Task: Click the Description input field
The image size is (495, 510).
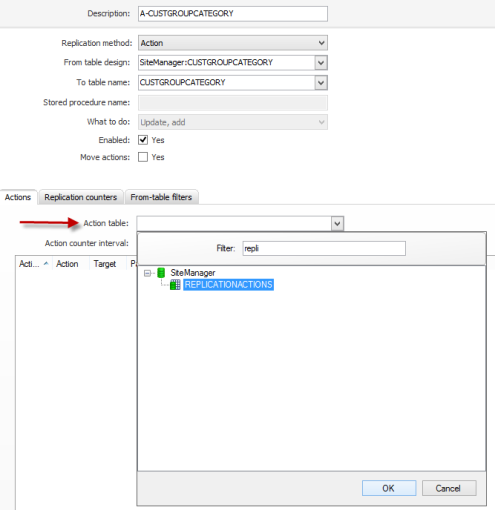Action: 233,14
